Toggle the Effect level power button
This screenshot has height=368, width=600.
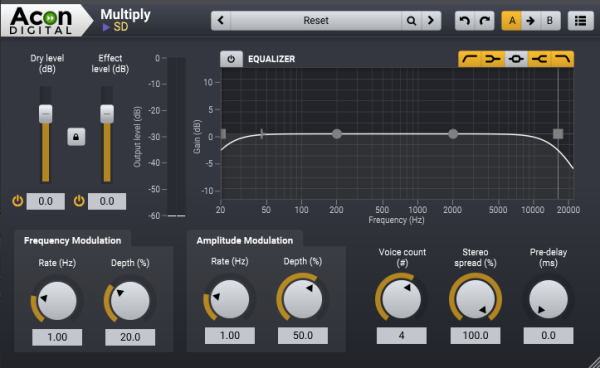[79, 200]
